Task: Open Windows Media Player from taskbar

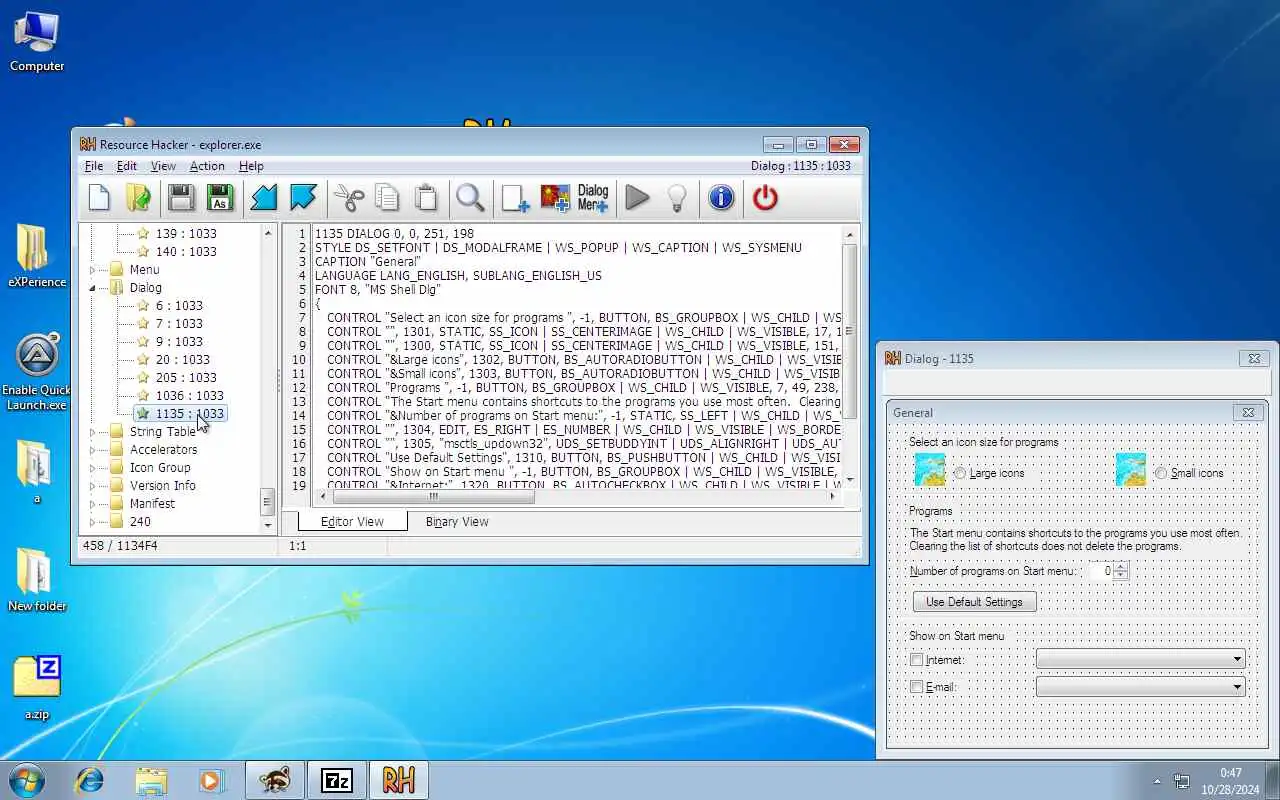Action: click(x=212, y=780)
